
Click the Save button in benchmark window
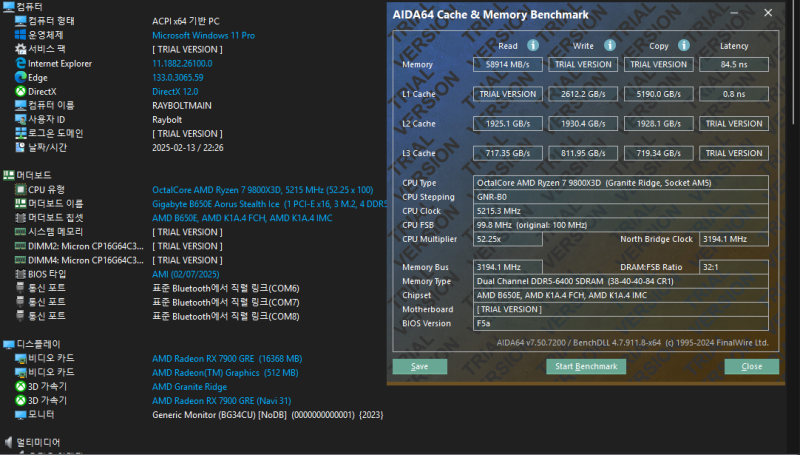click(420, 366)
